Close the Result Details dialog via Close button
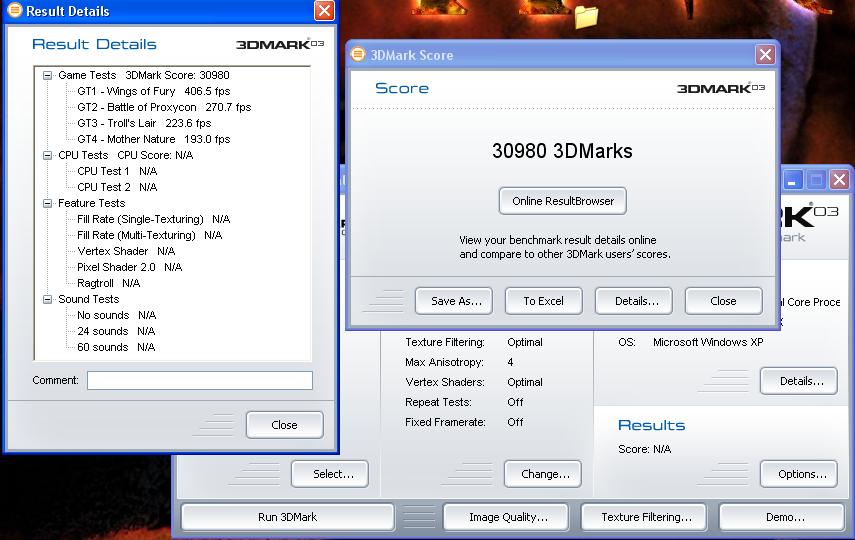This screenshot has width=855, height=540. tap(285, 425)
